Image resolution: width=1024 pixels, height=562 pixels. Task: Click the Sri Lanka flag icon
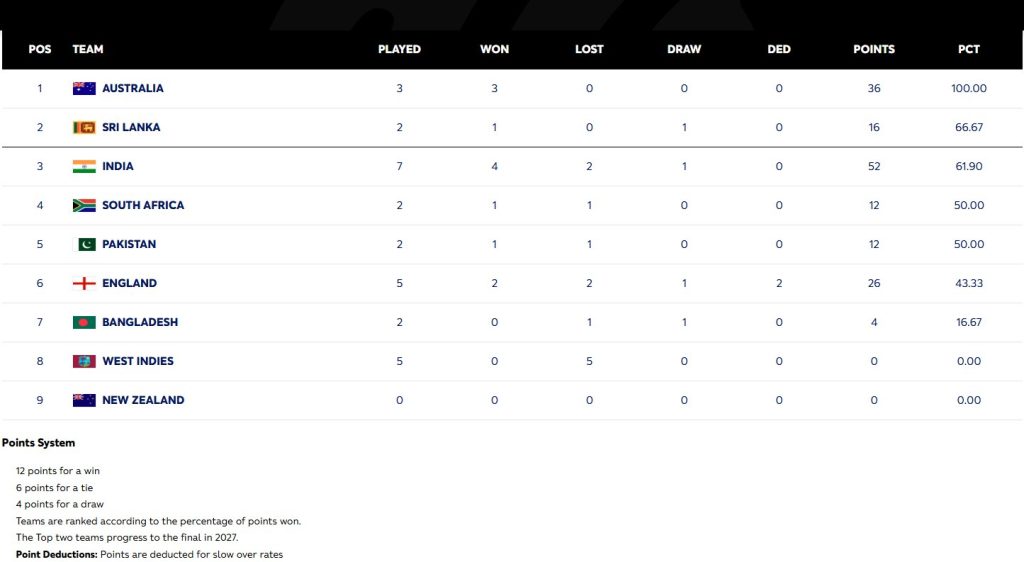point(84,127)
